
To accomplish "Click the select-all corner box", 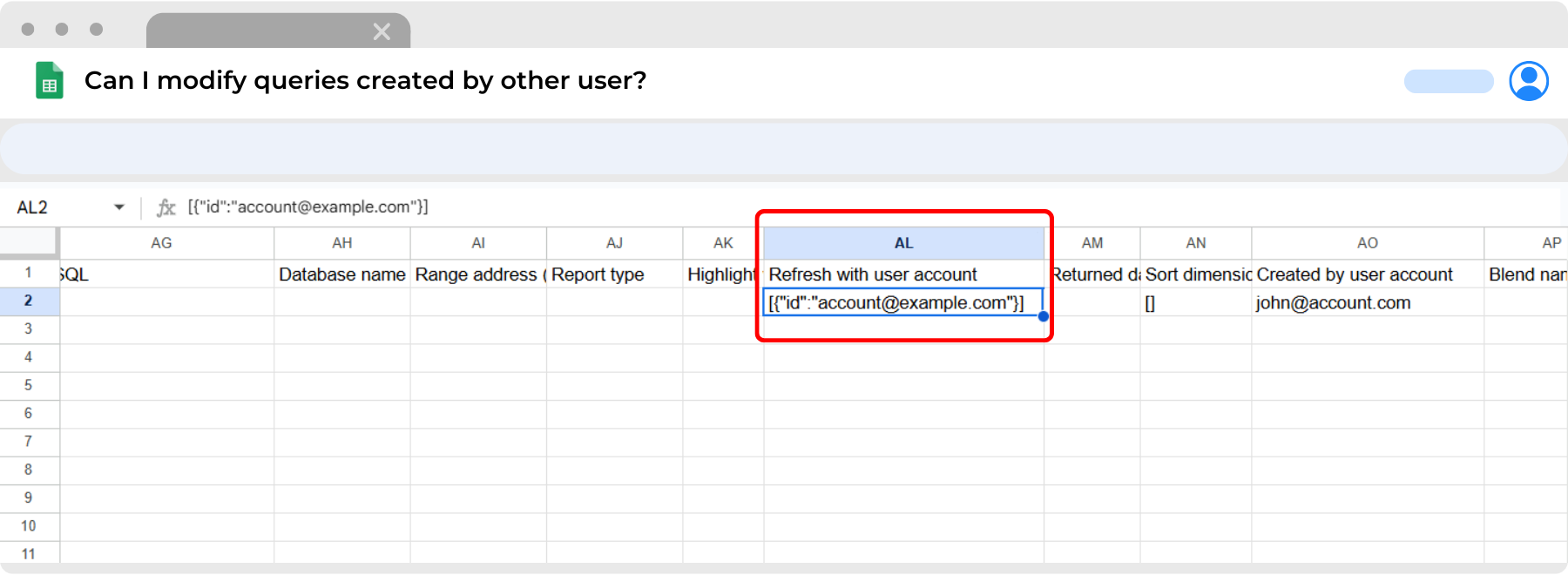I will coord(29,243).
